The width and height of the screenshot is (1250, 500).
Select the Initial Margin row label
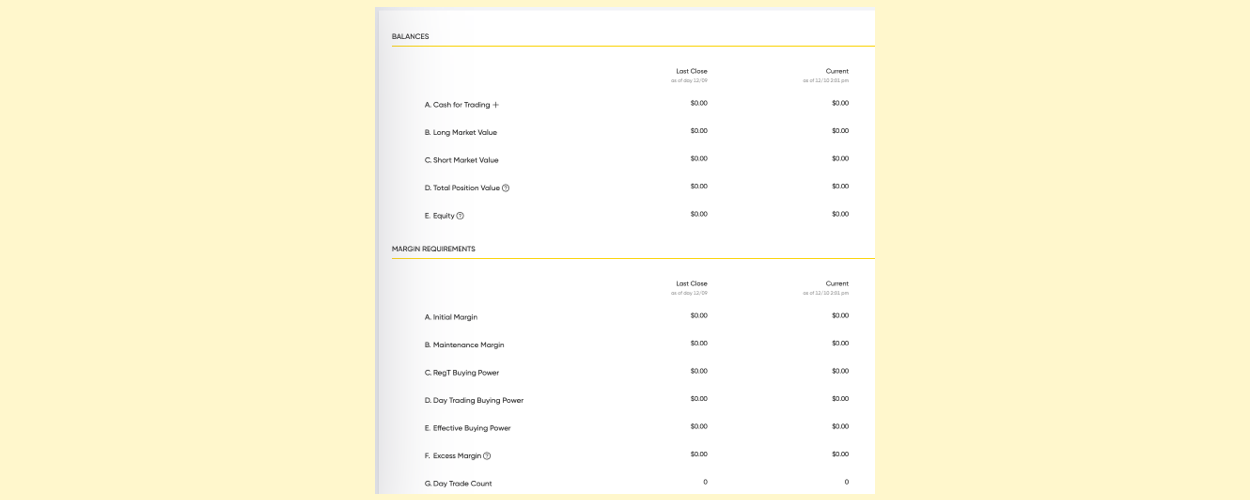(451, 317)
